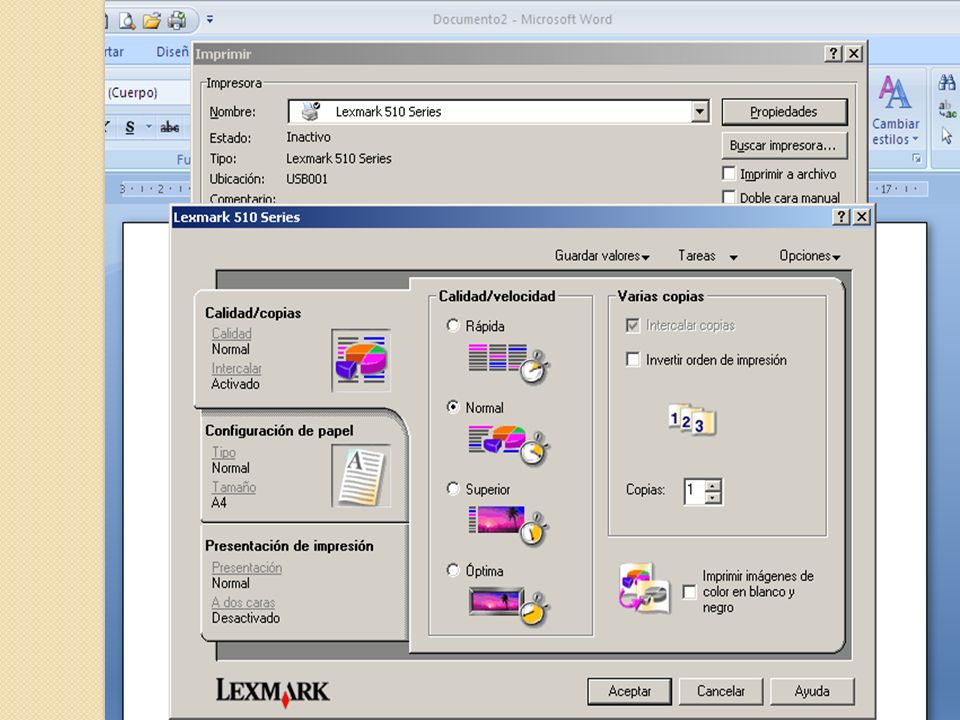Switch to the Calidad/copias tab
The image size is (960, 720).
point(302,349)
